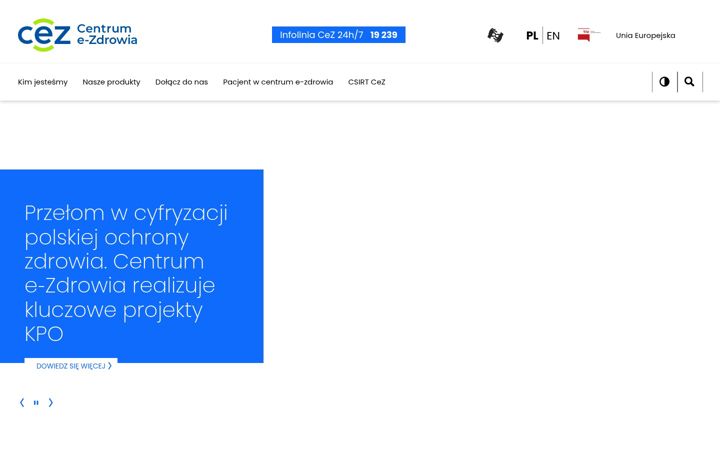Click the Infolinia CeZ 24h/7 19 239 banner
This screenshot has width=720, height=450.
(x=338, y=35)
